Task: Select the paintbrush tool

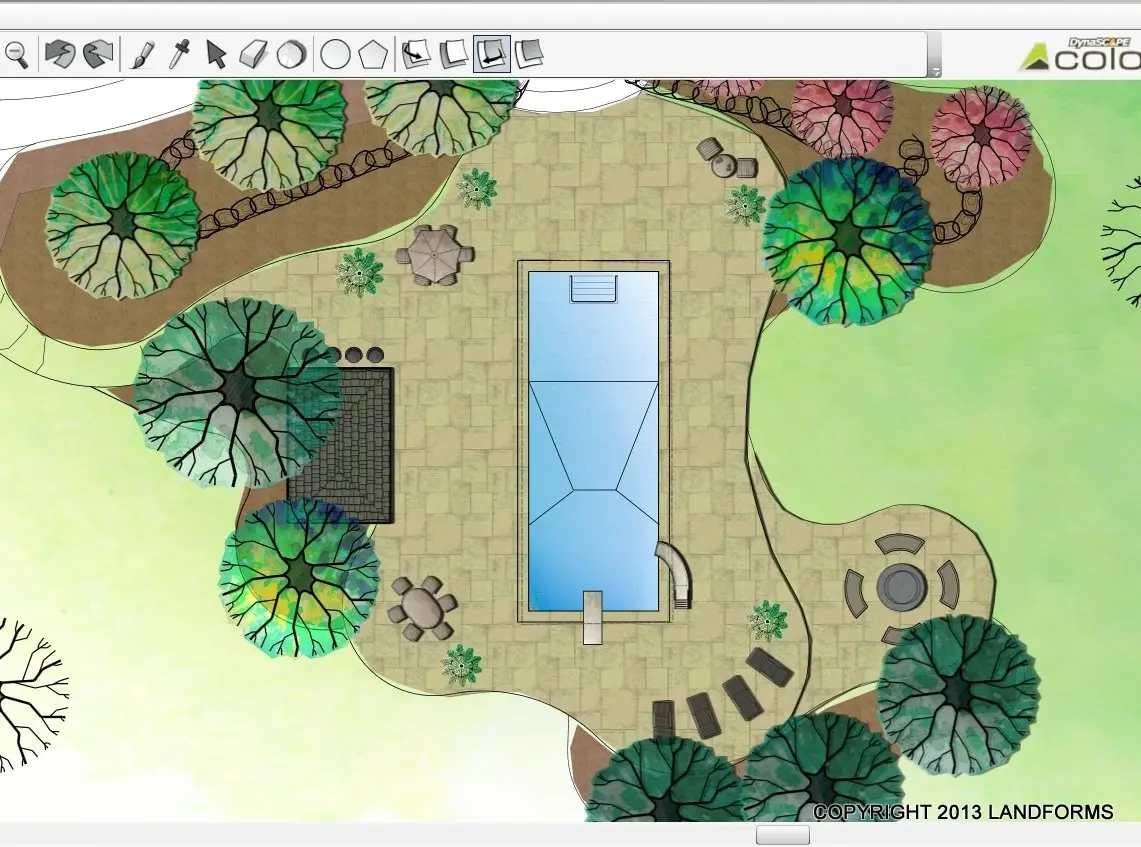Action: coord(142,55)
